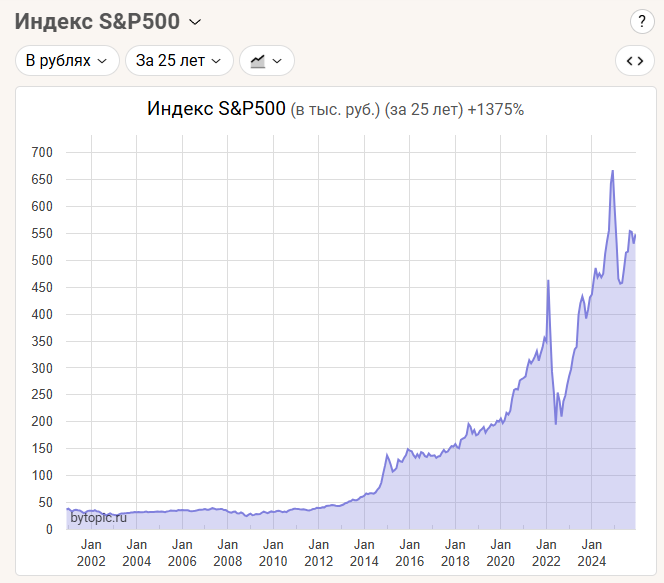Click the 'Jan 2024' axis label
This screenshot has height=583, width=664.
pos(592,553)
